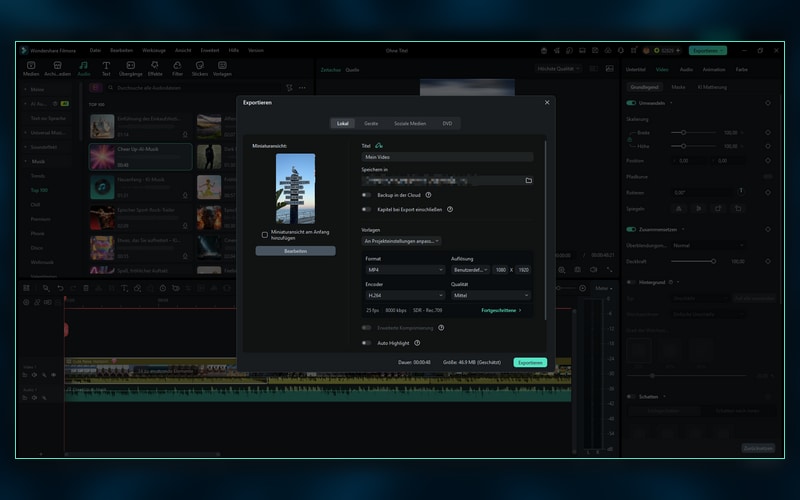Click the audio filter icon beside search
Viewport: 800px width, 500px height.
289,88
